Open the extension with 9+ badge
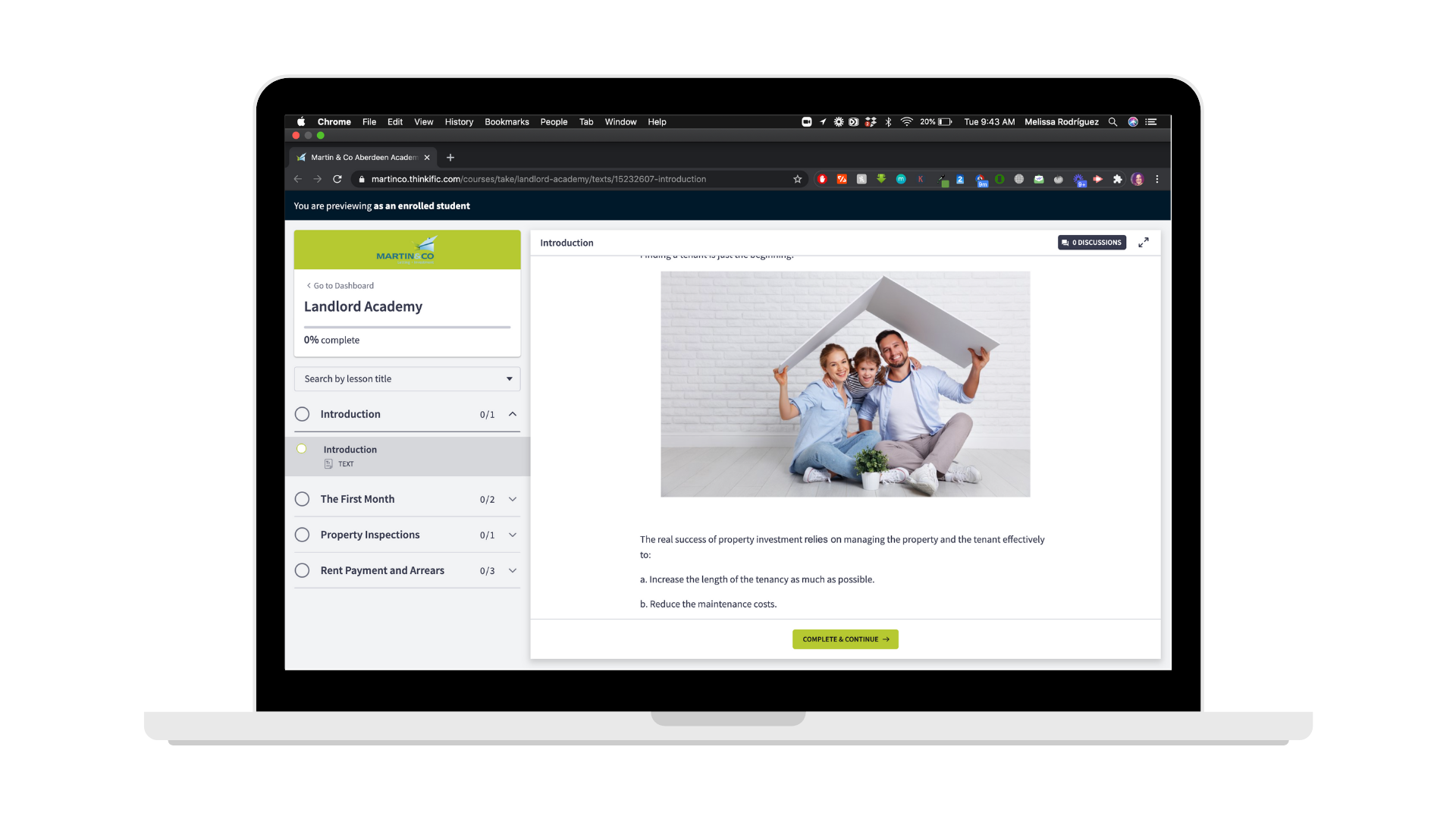 [x=1080, y=180]
